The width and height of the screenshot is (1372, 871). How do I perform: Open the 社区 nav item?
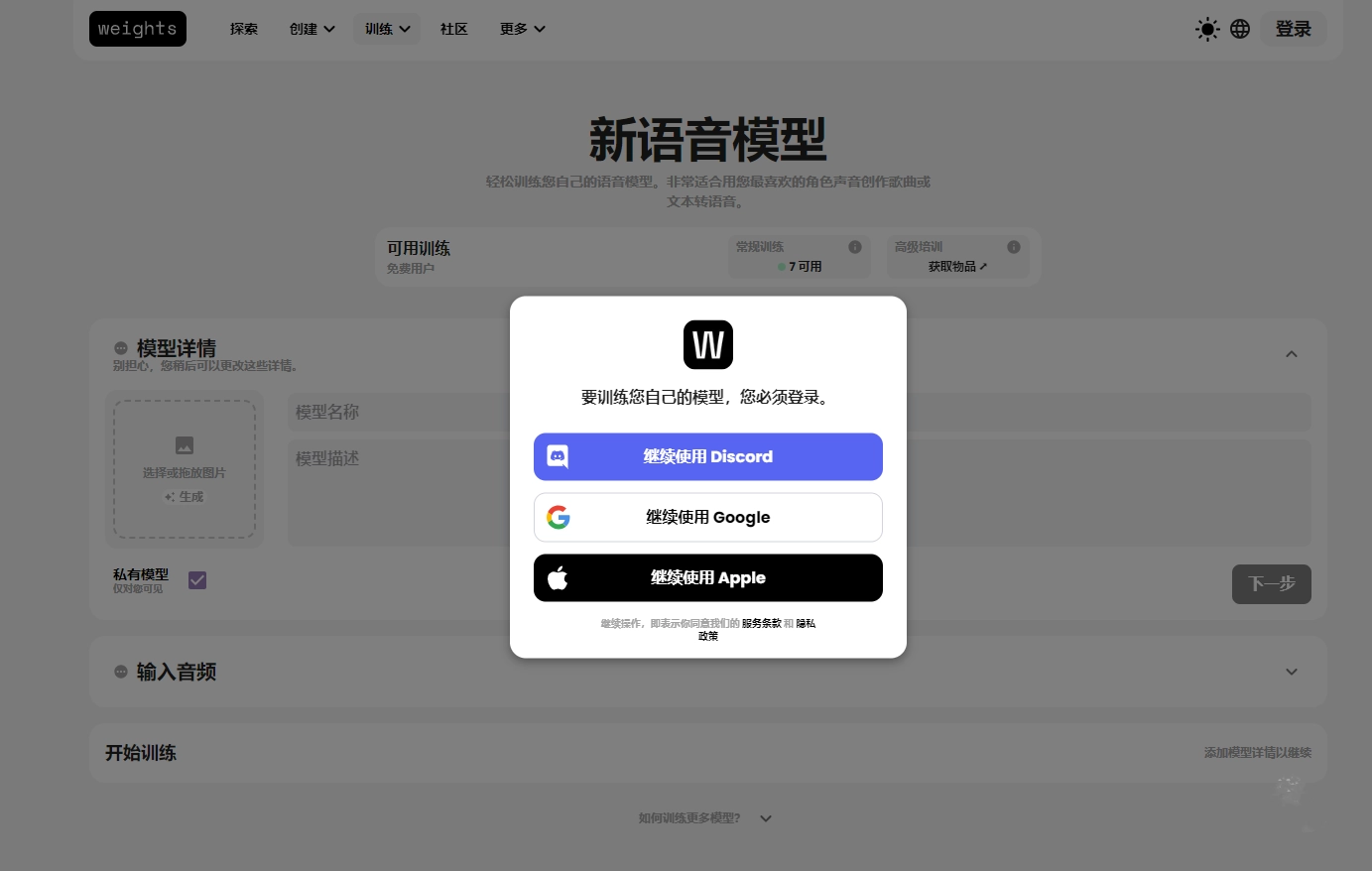click(453, 29)
